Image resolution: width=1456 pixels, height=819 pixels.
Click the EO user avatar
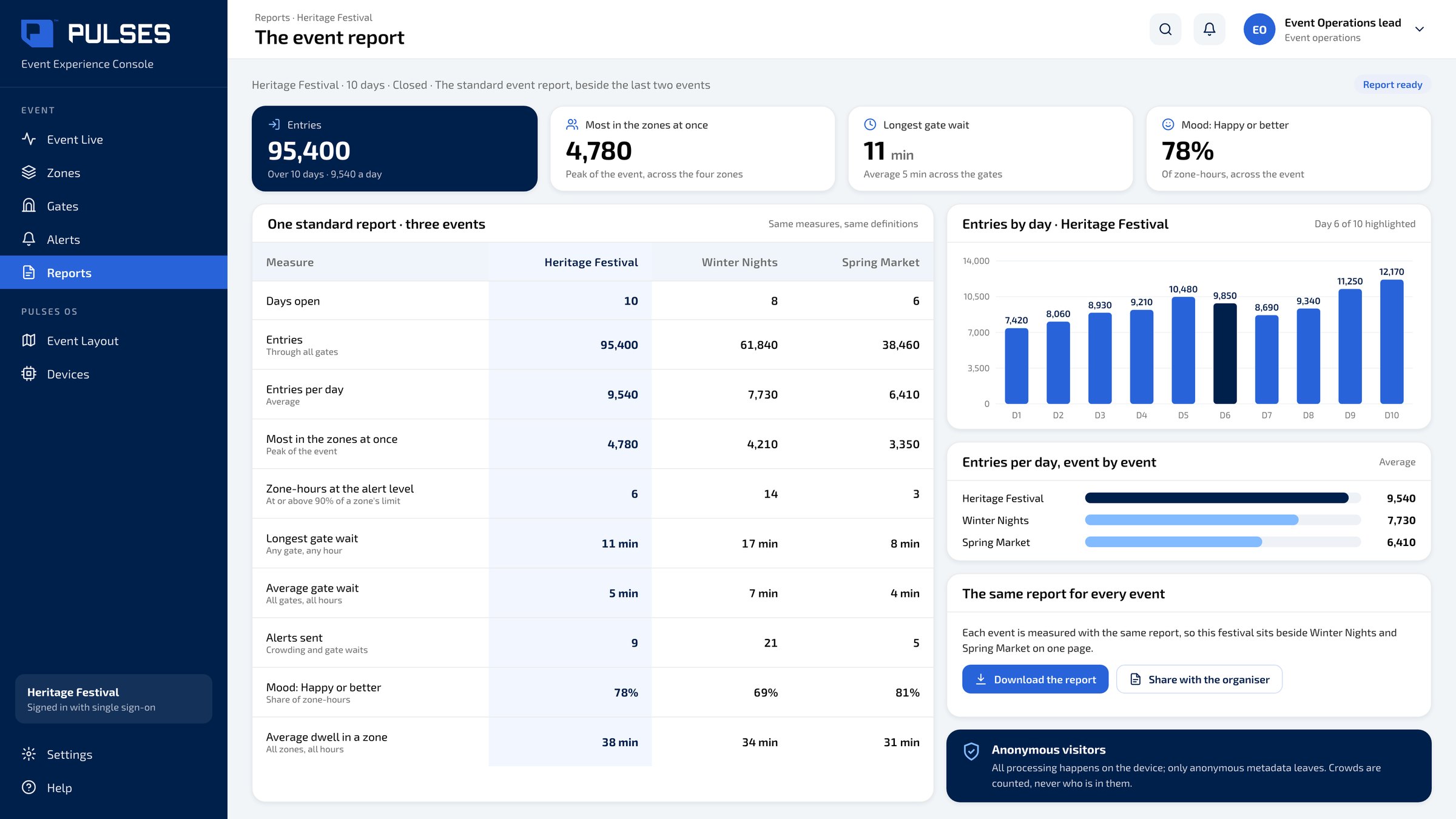pyautogui.click(x=1259, y=29)
